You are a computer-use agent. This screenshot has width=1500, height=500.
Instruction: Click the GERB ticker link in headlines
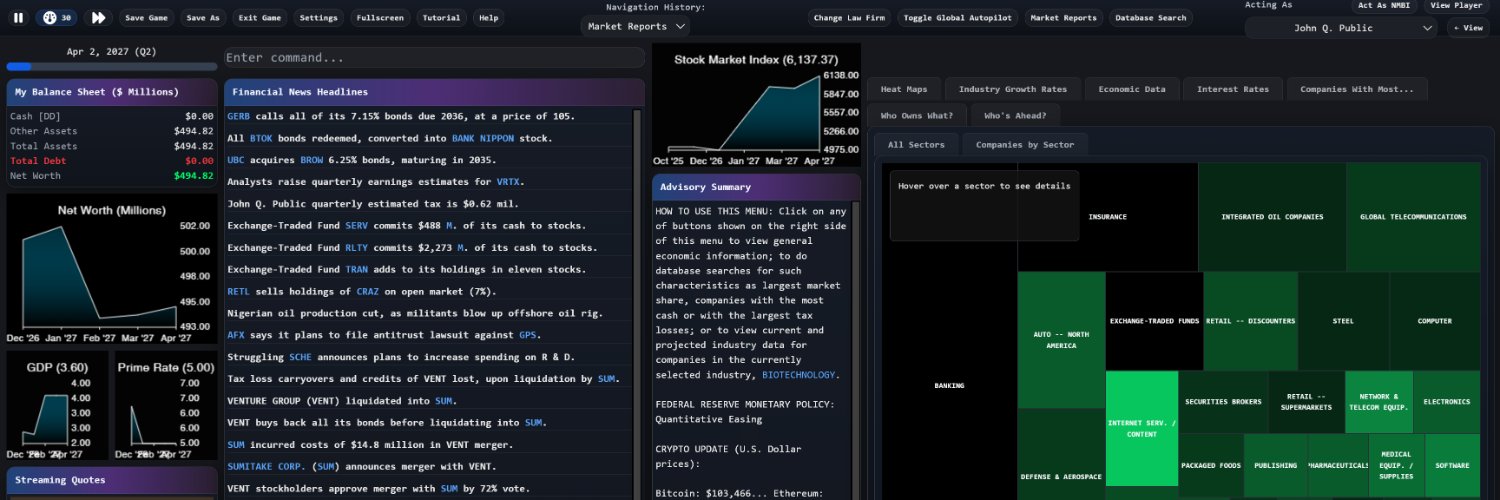click(x=238, y=116)
